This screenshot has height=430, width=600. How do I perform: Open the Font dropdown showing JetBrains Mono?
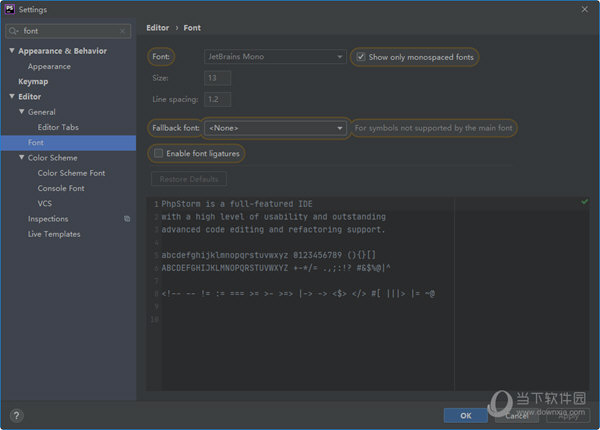(275, 57)
